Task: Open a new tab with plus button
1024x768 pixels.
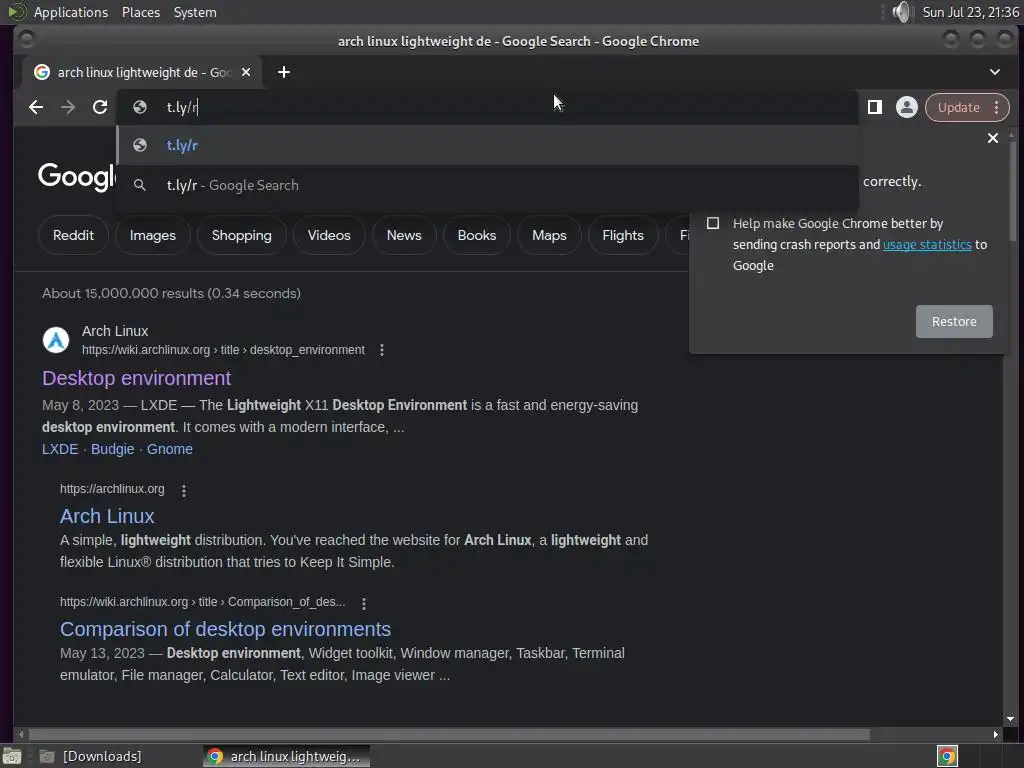Action: click(x=283, y=72)
